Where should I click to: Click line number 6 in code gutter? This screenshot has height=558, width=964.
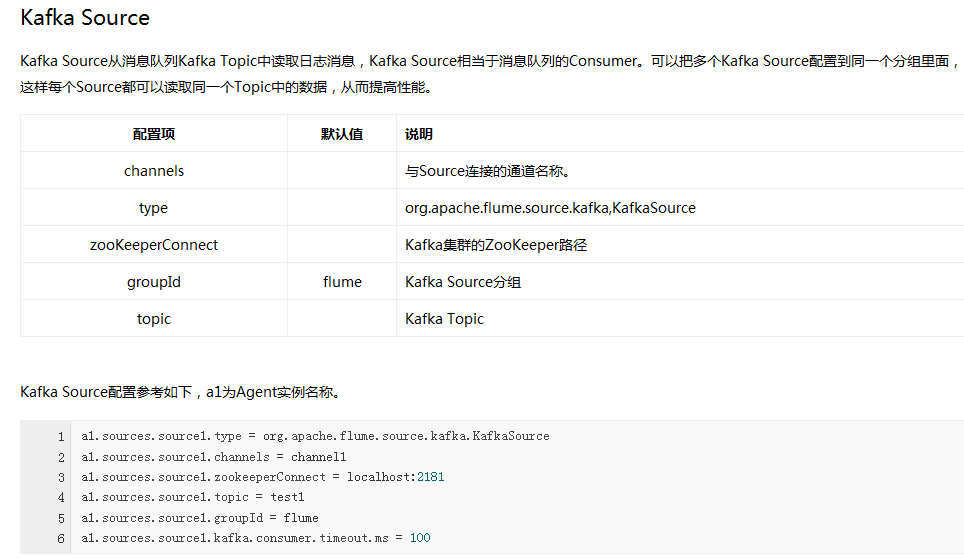(x=61, y=539)
